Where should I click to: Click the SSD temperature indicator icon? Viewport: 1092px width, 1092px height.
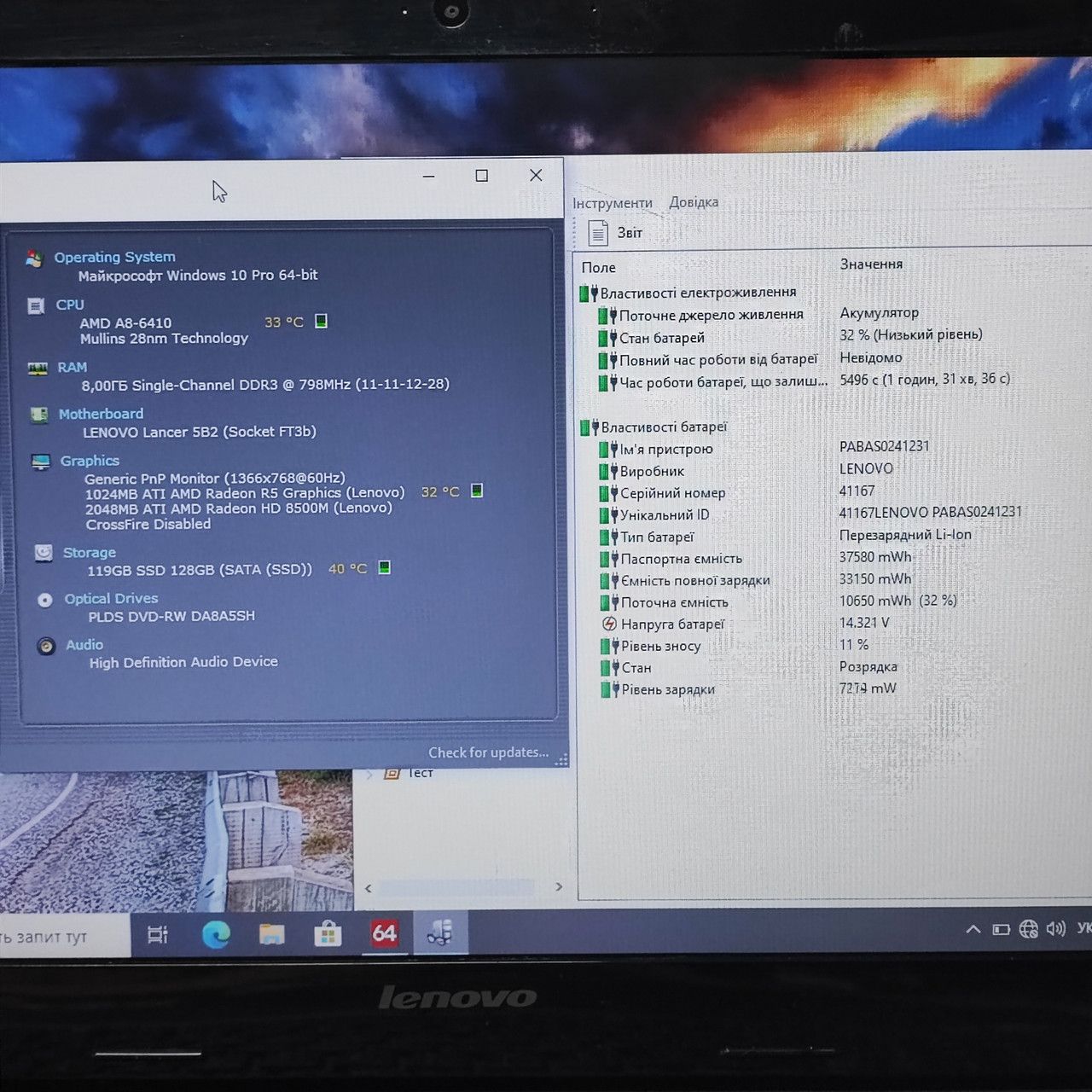click(385, 567)
